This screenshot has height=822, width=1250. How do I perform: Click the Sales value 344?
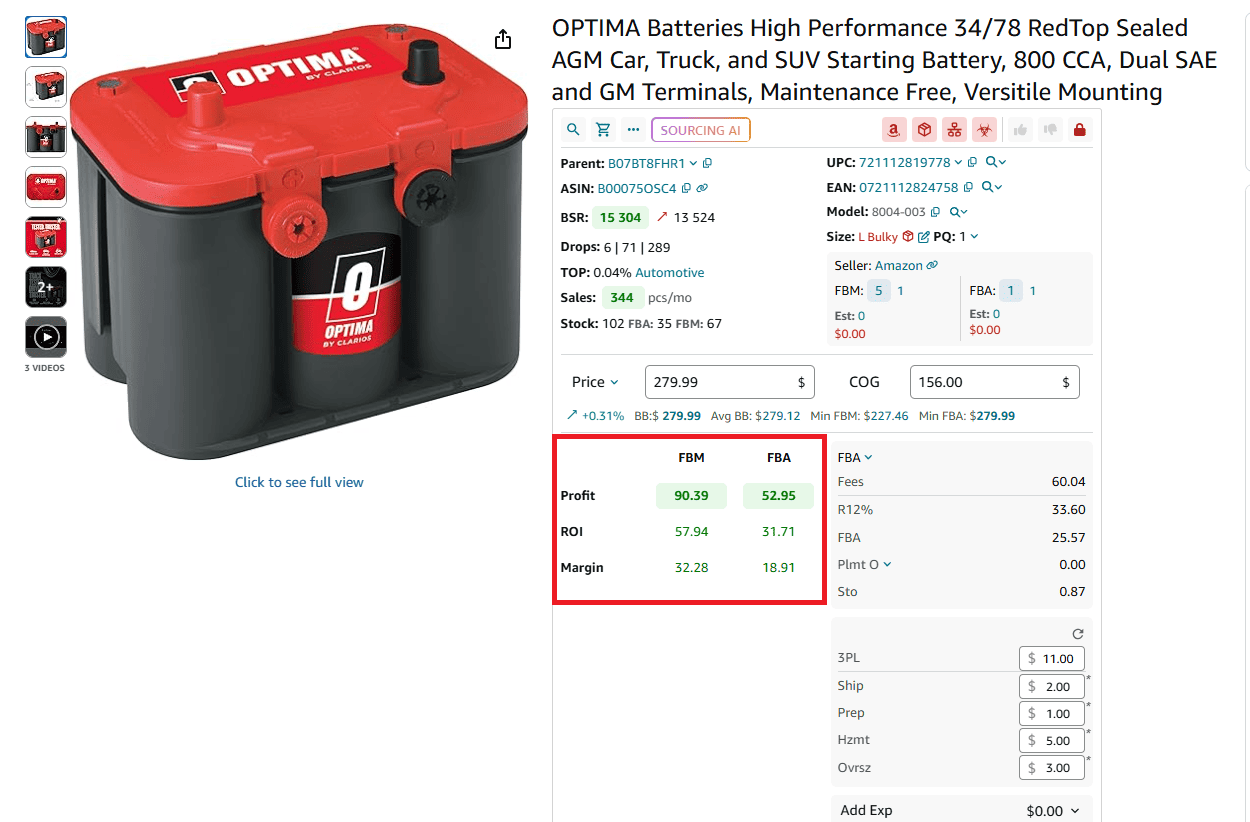(622, 297)
